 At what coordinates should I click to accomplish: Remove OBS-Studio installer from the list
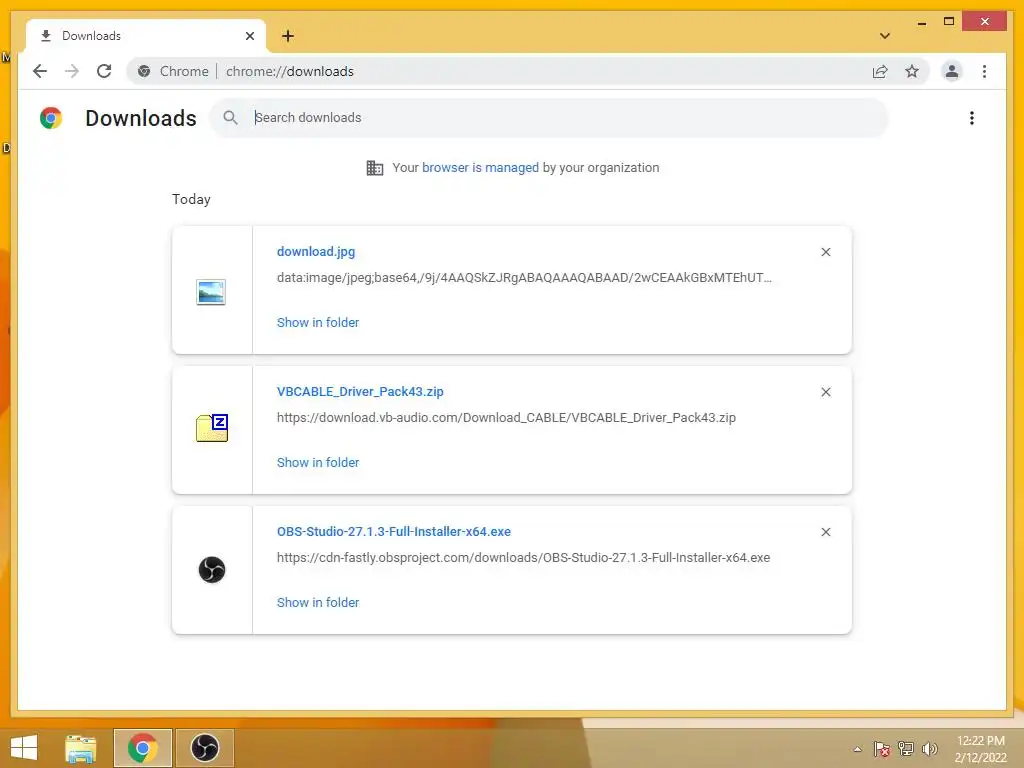825,532
